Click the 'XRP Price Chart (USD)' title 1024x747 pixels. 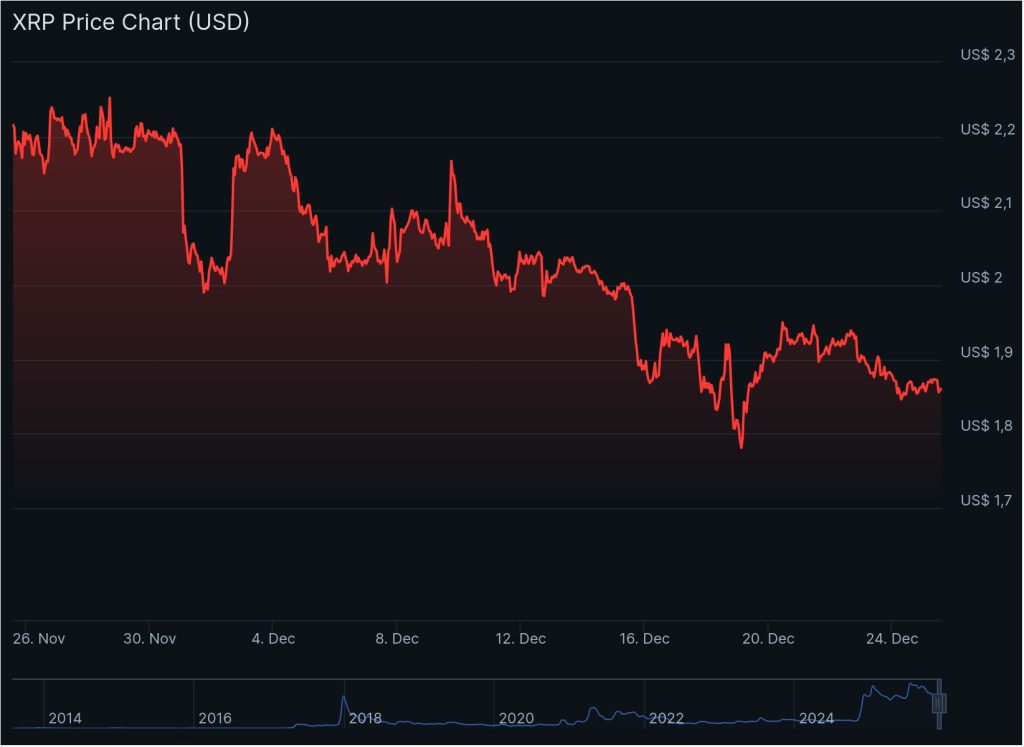coord(131,22)
